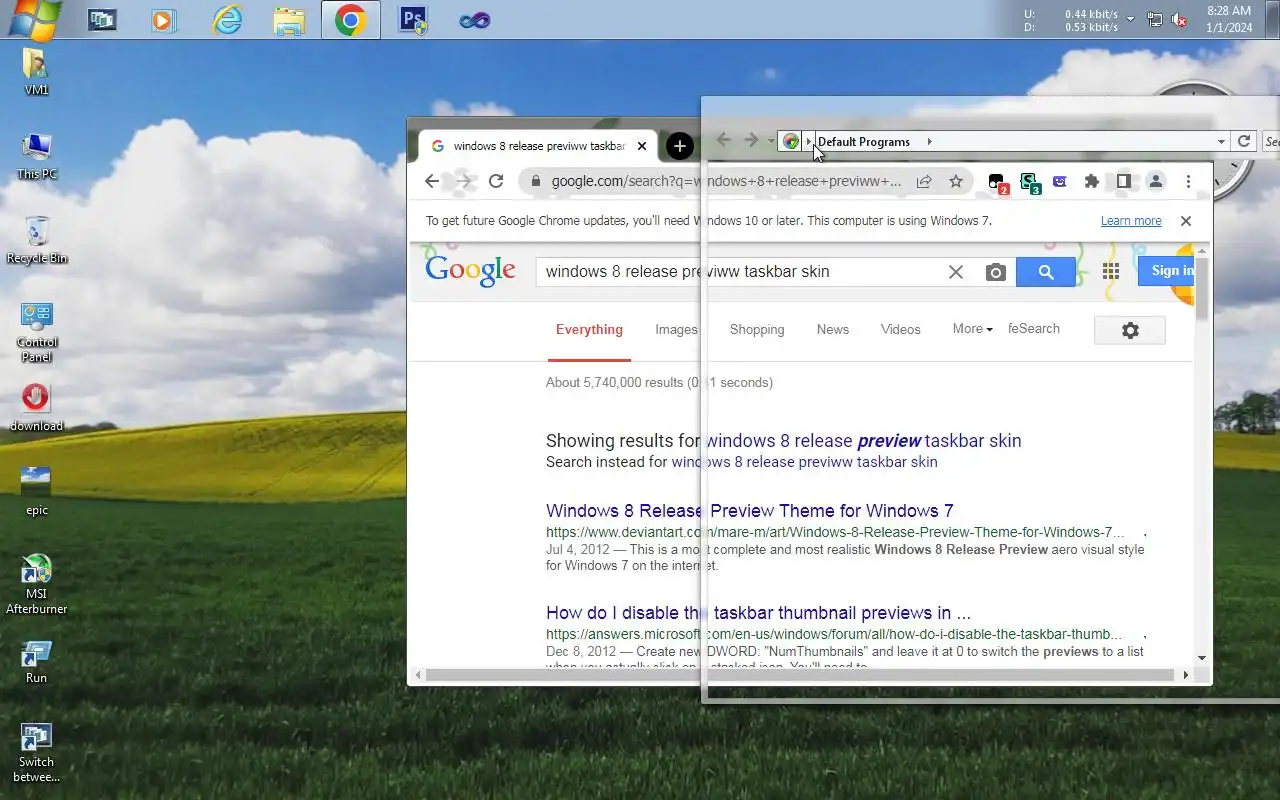
Task: Open the Chrome profile avatar
Action: (1155, 181)
